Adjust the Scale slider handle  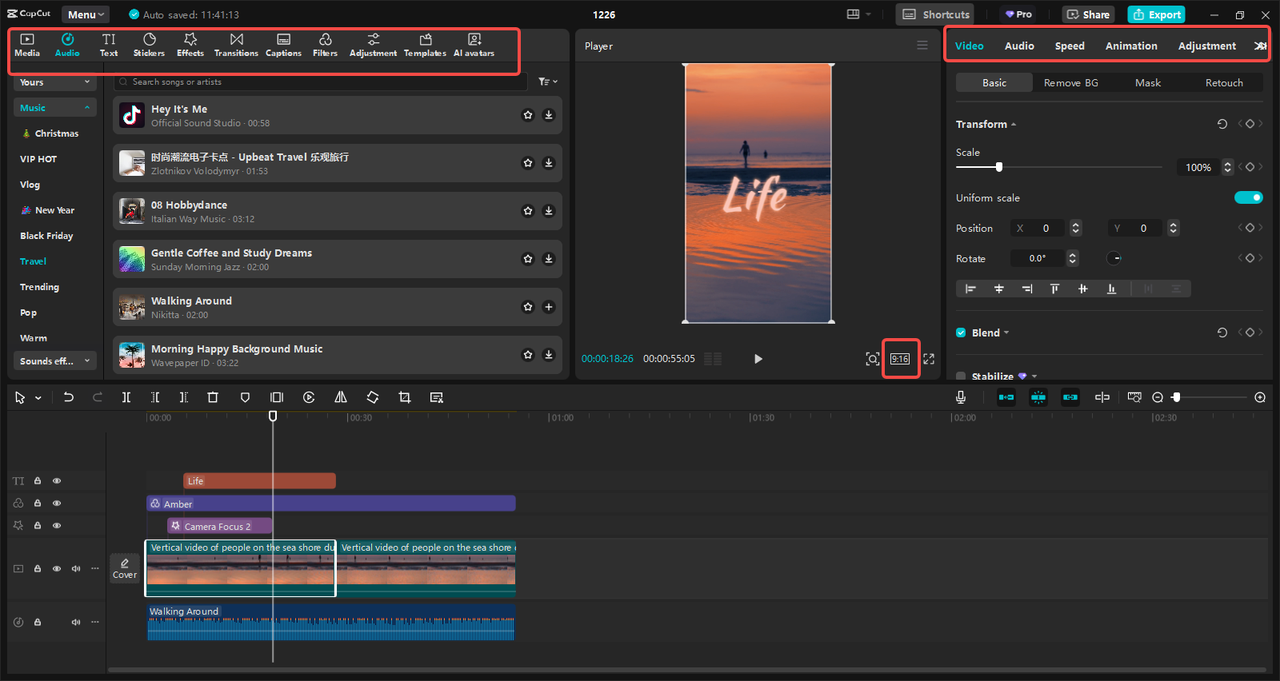tap(999, 167)
